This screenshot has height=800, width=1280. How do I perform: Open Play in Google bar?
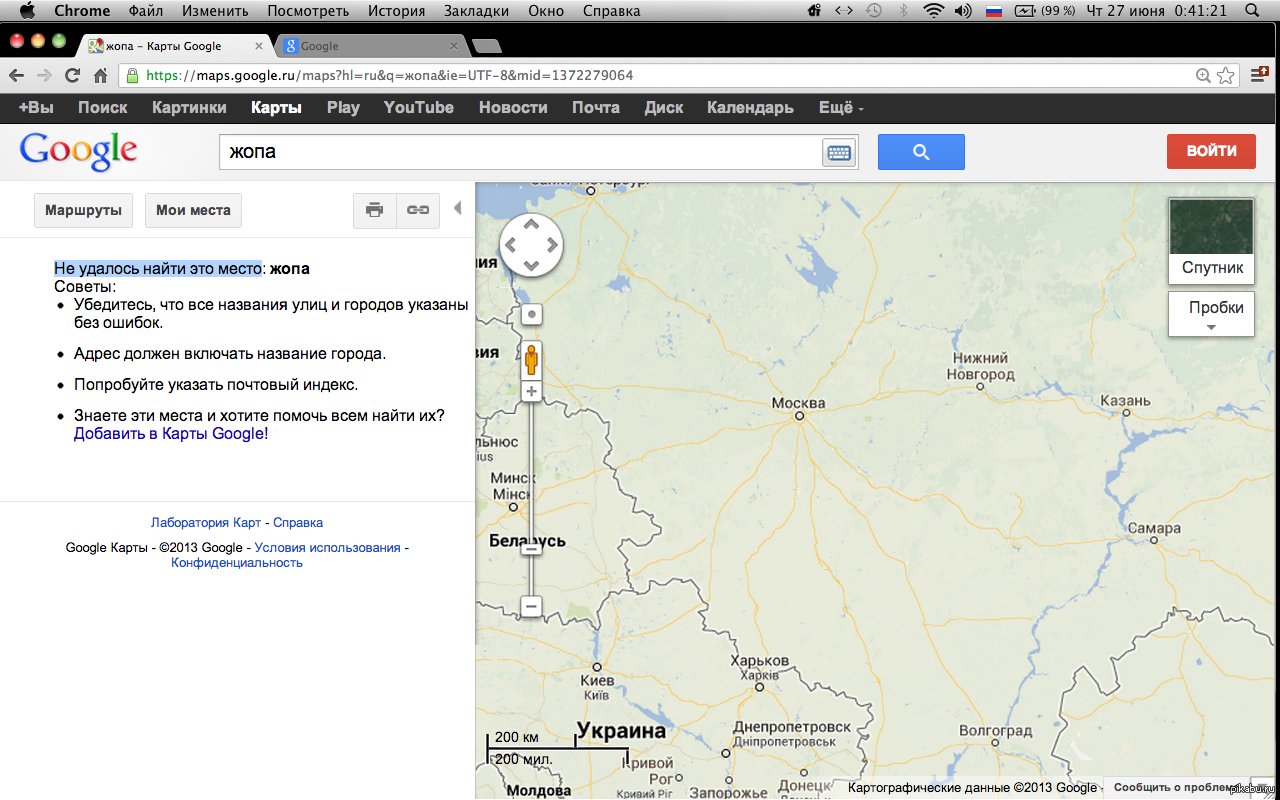[x=343, y=108]
